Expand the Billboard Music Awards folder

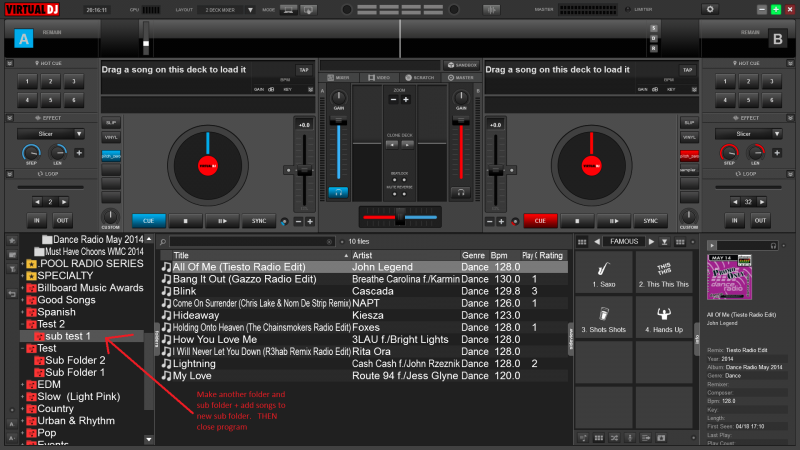coord(22,288)
